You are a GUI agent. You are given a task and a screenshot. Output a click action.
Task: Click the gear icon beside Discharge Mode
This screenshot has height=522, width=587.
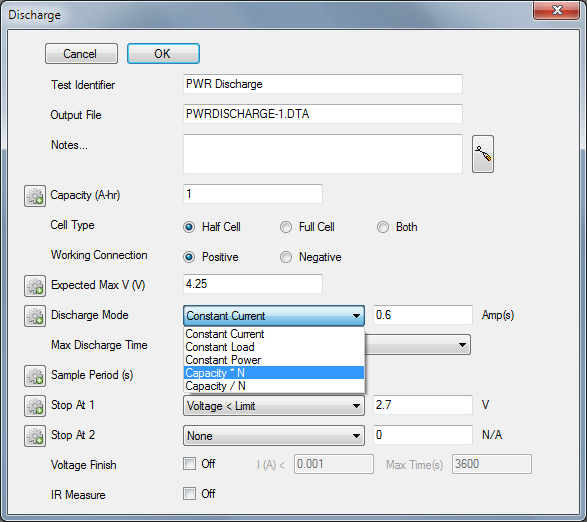[x=35, y=316]
